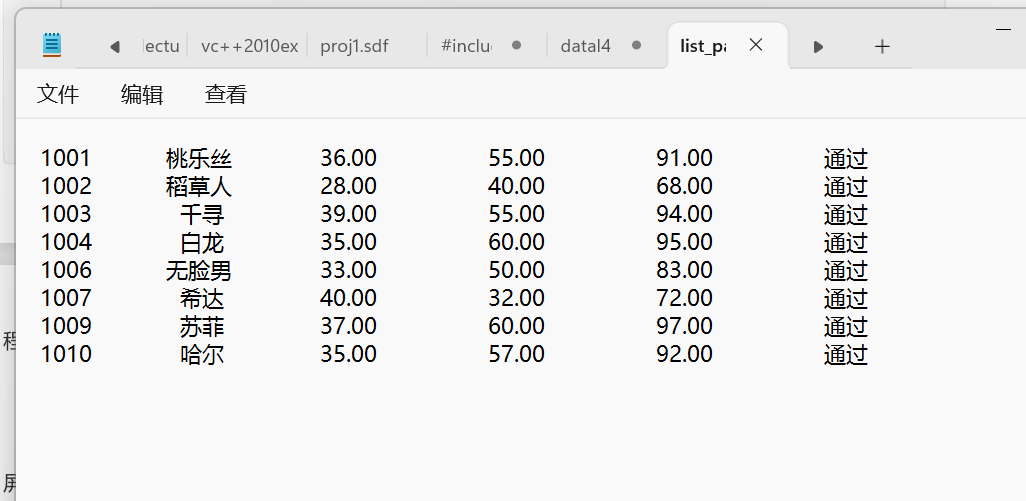
Task: Click the score 97.00 in text
Action: pos(684,326)
